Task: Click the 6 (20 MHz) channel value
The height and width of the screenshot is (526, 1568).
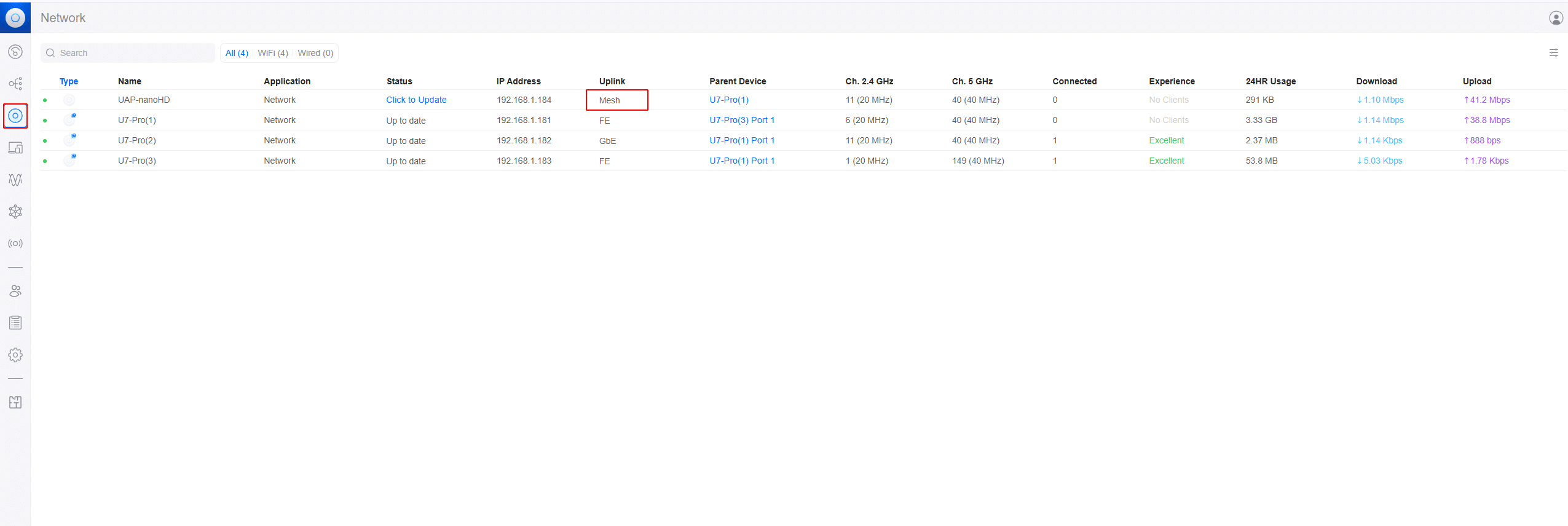Action: tap(866, 120)
